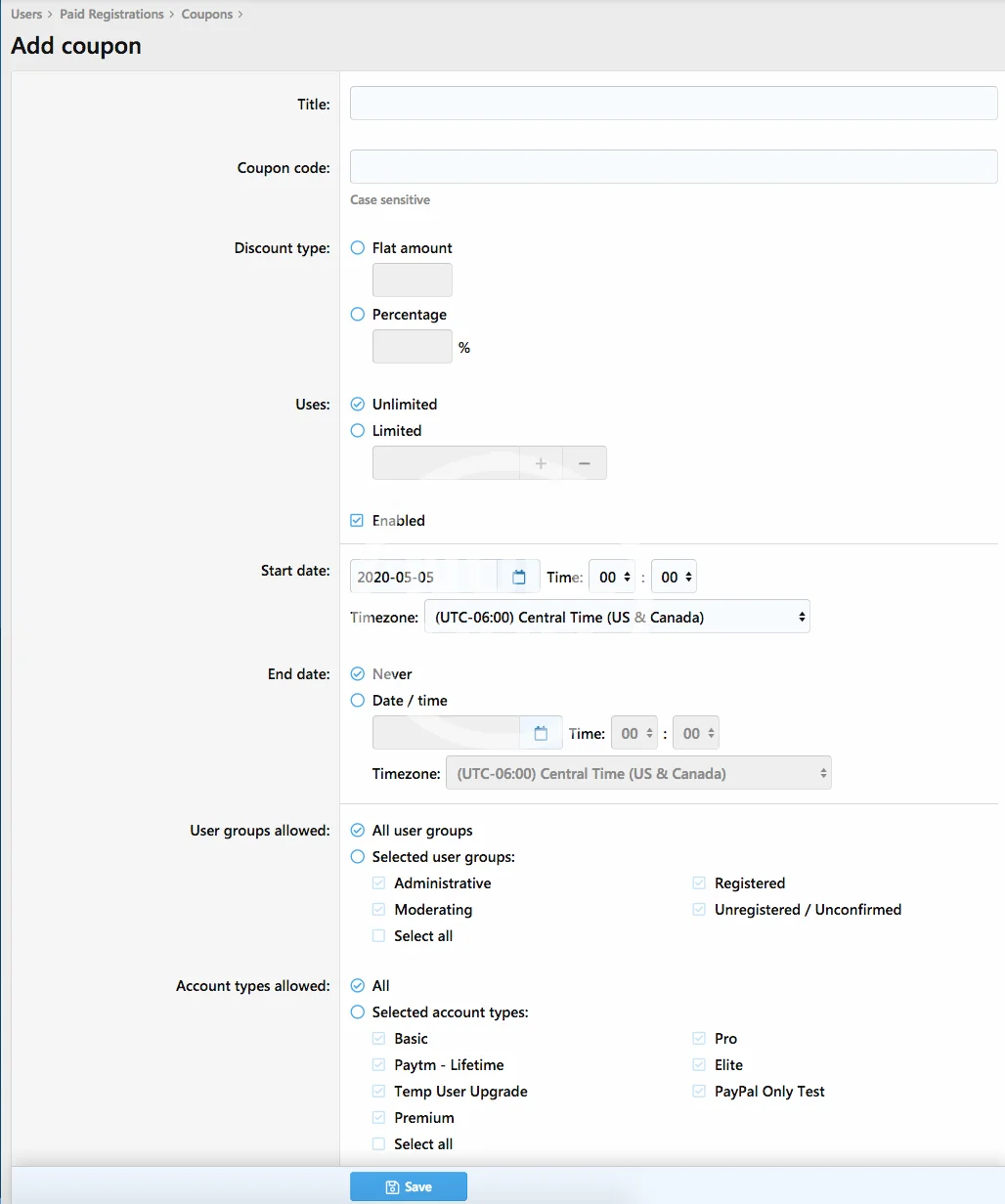
Task: Check Select all under account types
Action: [379, 1144]
